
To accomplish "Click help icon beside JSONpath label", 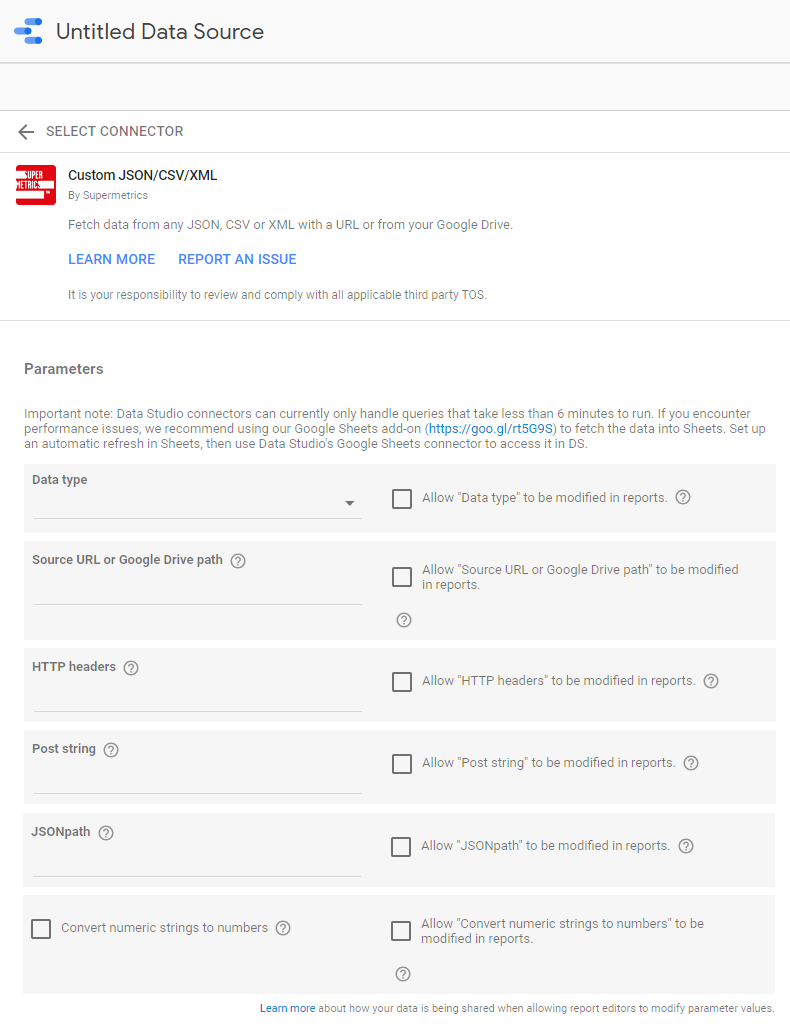I will point(106,833).
